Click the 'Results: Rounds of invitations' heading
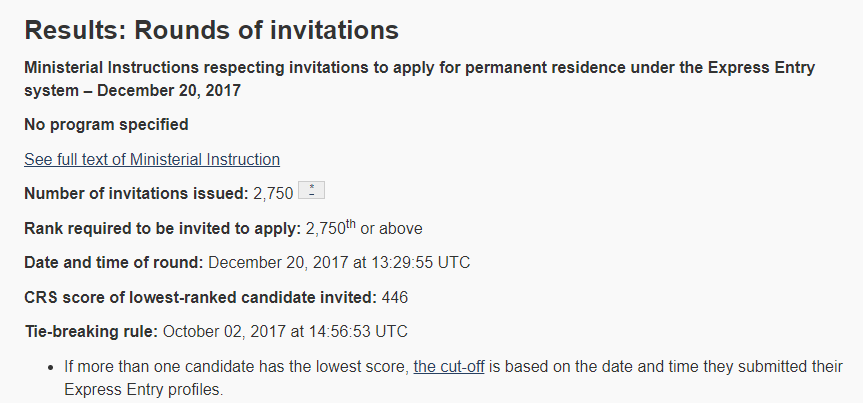Viewport: 863px width, 403px height. 211,30
